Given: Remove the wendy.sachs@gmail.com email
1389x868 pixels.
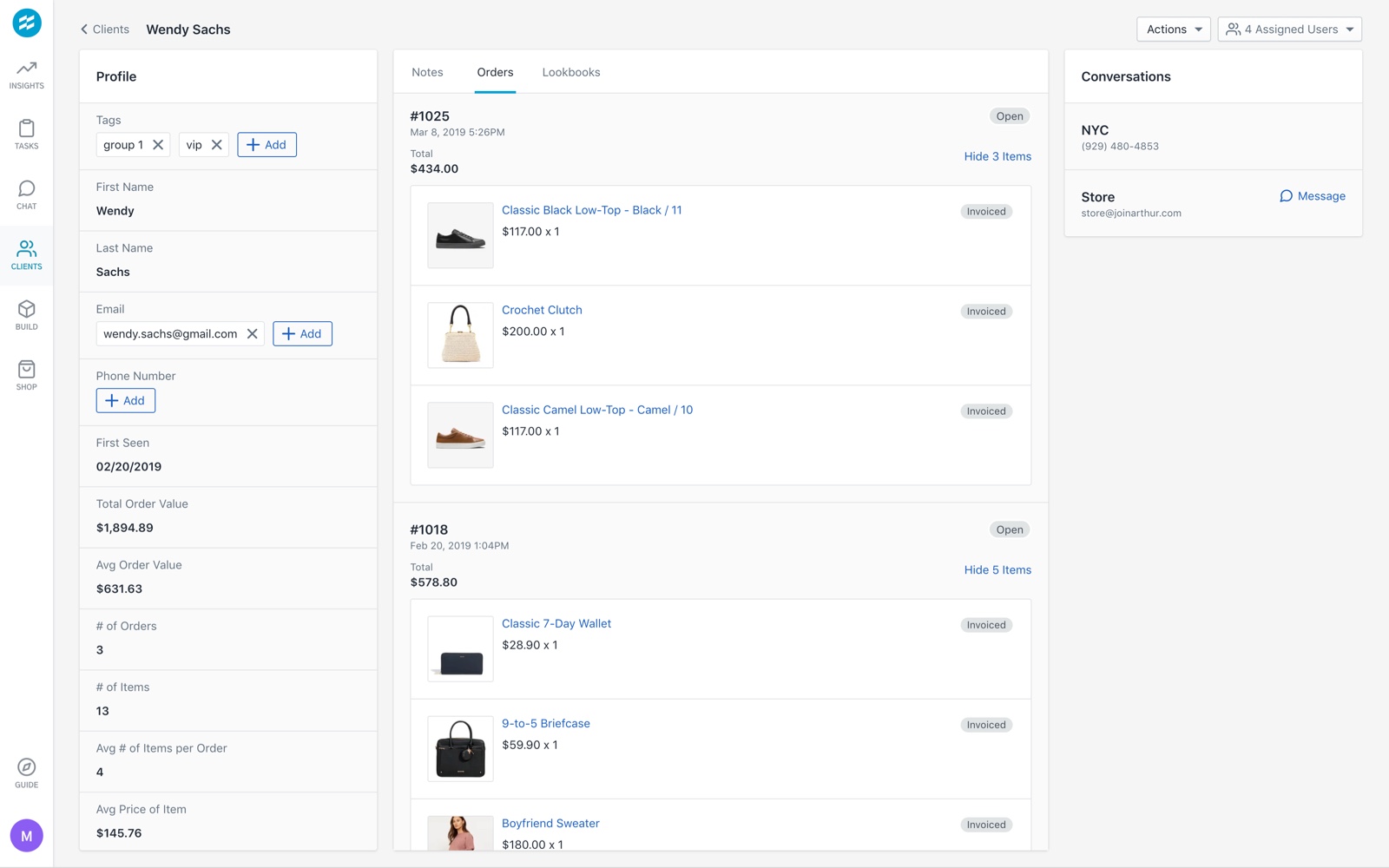Looking at the screenshot, I should [252, 334].
